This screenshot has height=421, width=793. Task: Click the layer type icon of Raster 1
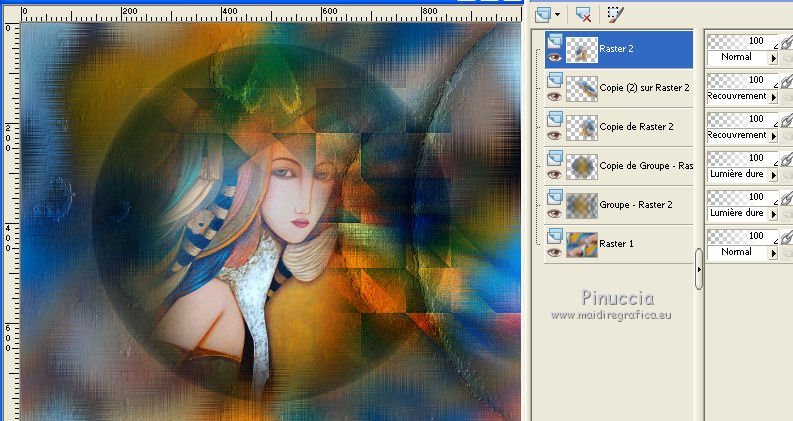click(555, 235)
